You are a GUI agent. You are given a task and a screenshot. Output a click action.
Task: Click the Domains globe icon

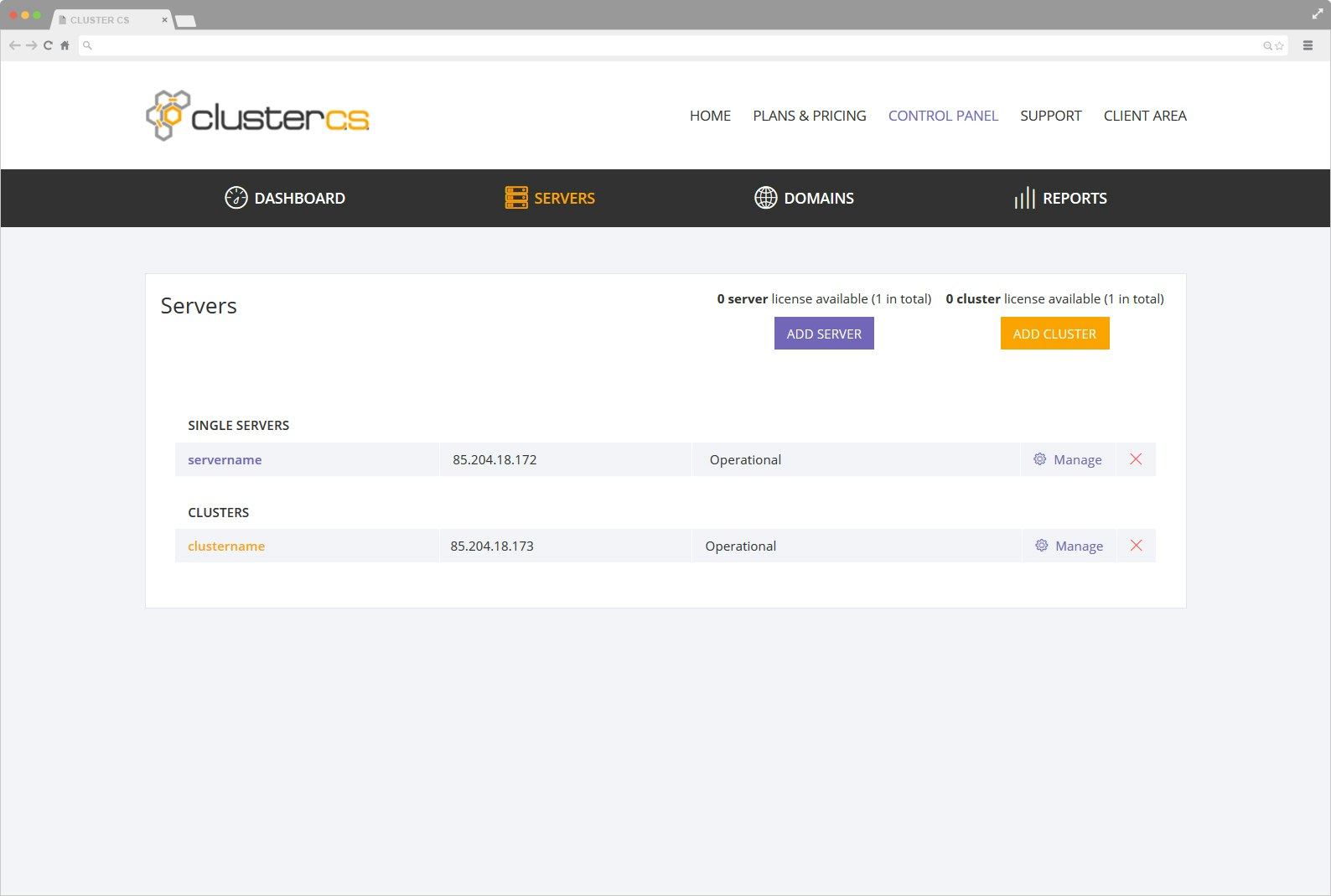(766, 198)
